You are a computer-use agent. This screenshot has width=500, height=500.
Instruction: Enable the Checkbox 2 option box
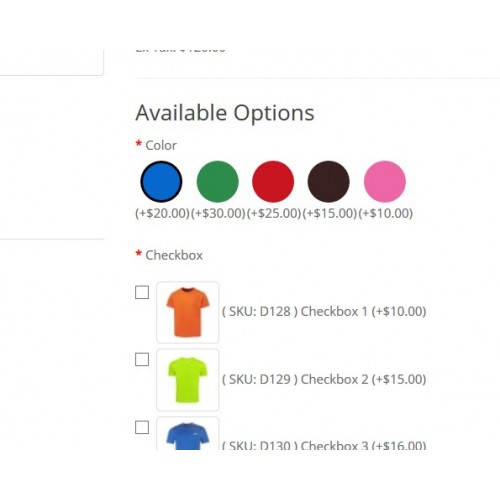pyautogui.click(x=142, y=360)
